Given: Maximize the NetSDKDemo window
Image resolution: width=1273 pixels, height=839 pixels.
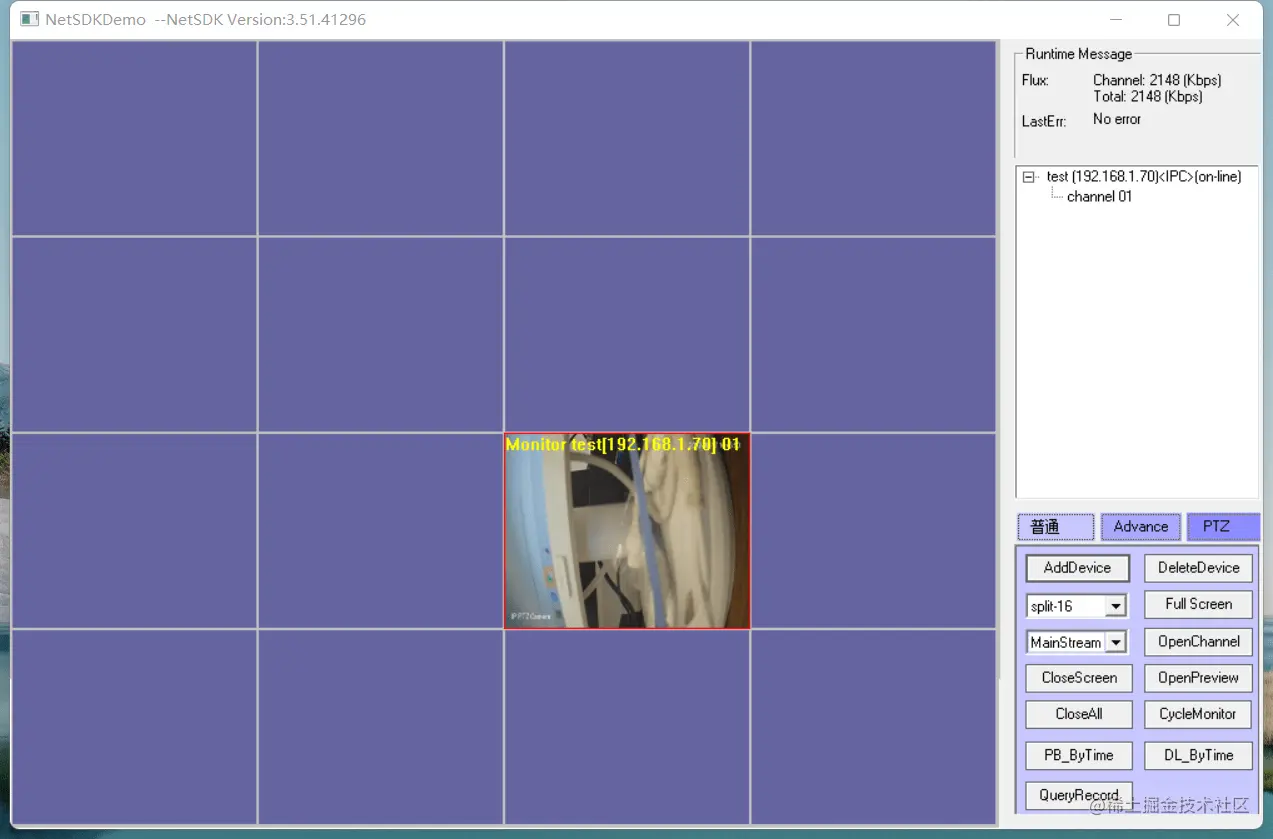Looking at the screenshot, I should coord(1174,20).
